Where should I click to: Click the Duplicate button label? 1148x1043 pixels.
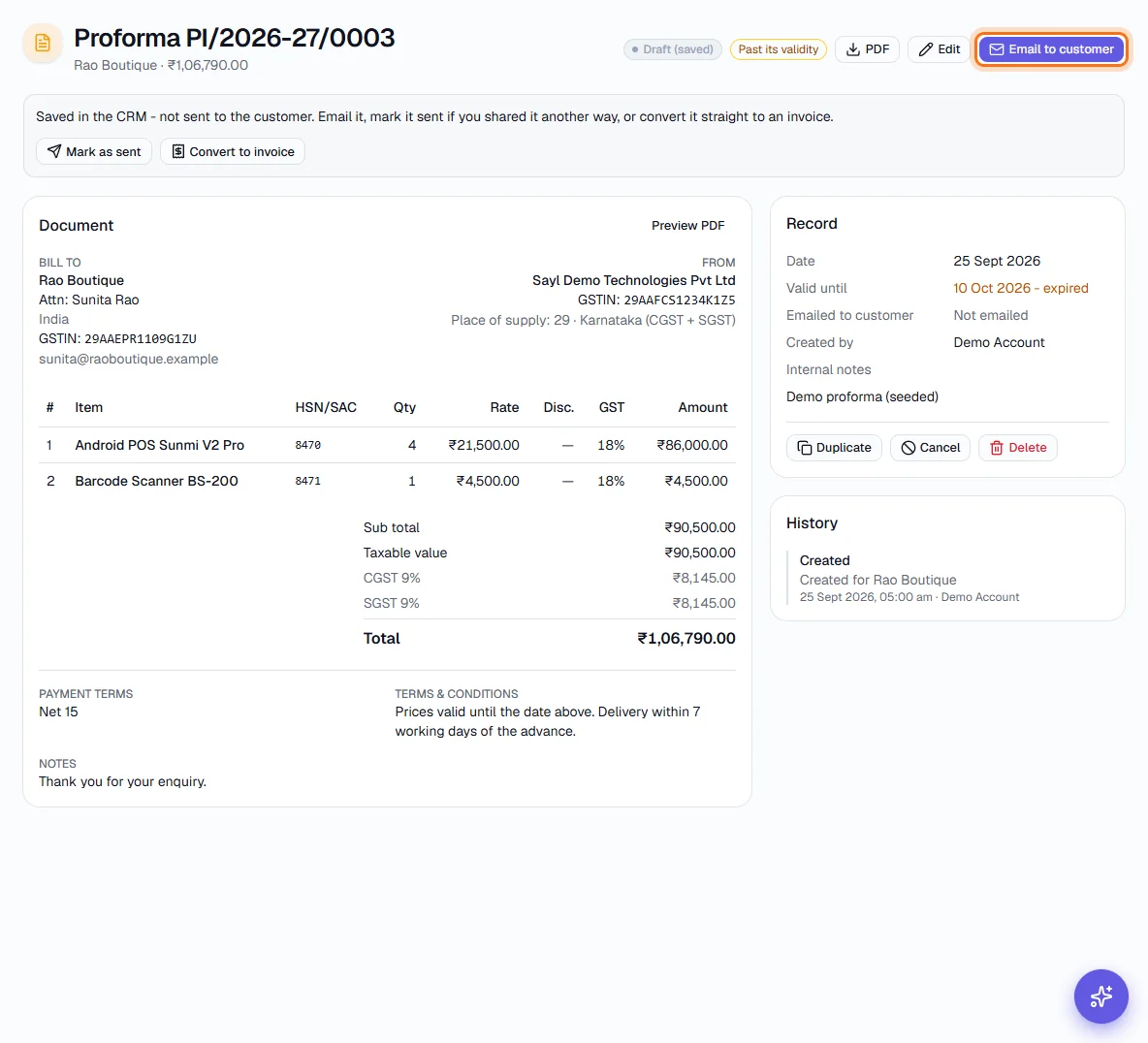pyautogui.click(x=844, y=448)
